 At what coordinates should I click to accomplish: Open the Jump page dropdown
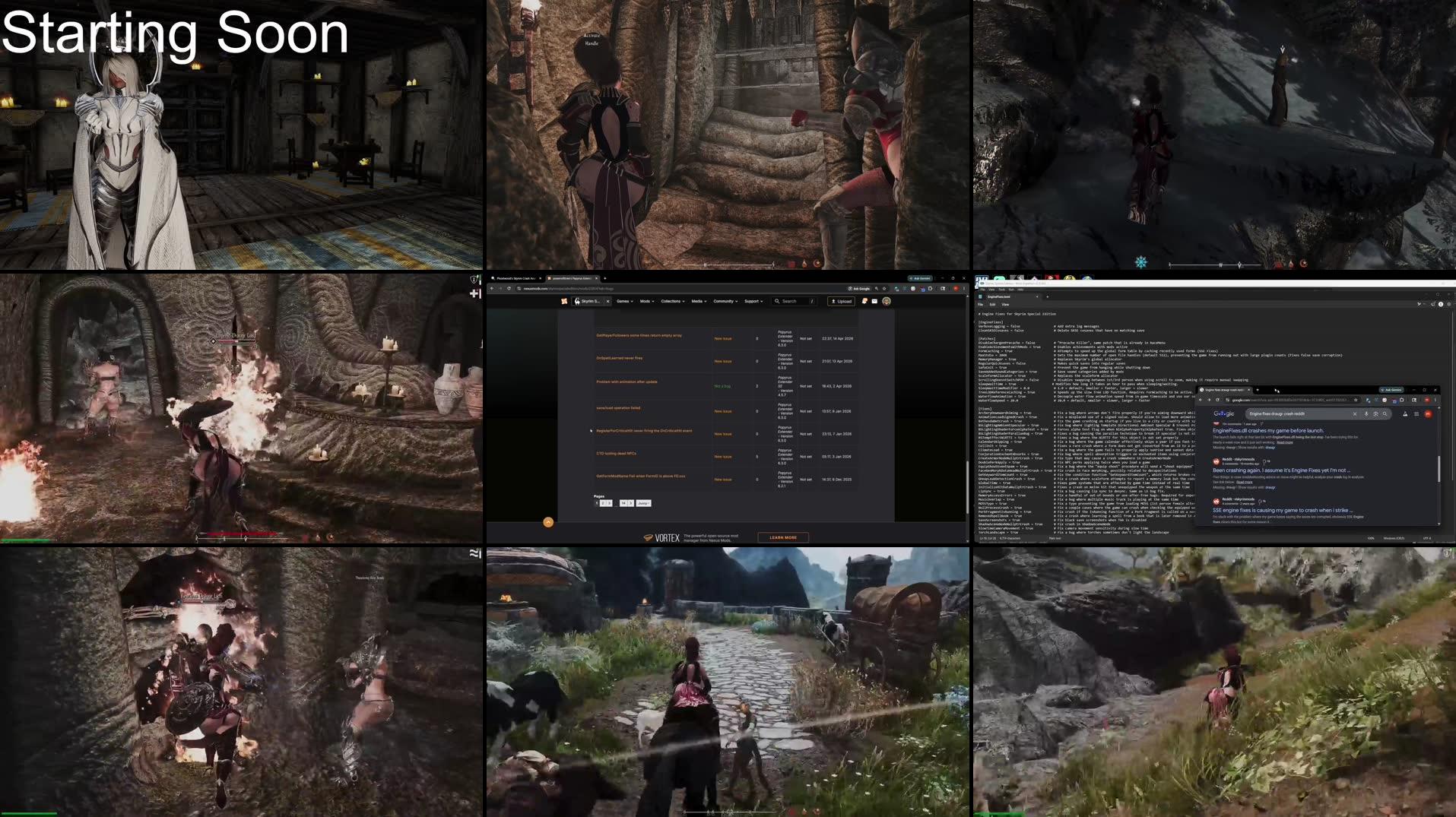coord(644,503)
